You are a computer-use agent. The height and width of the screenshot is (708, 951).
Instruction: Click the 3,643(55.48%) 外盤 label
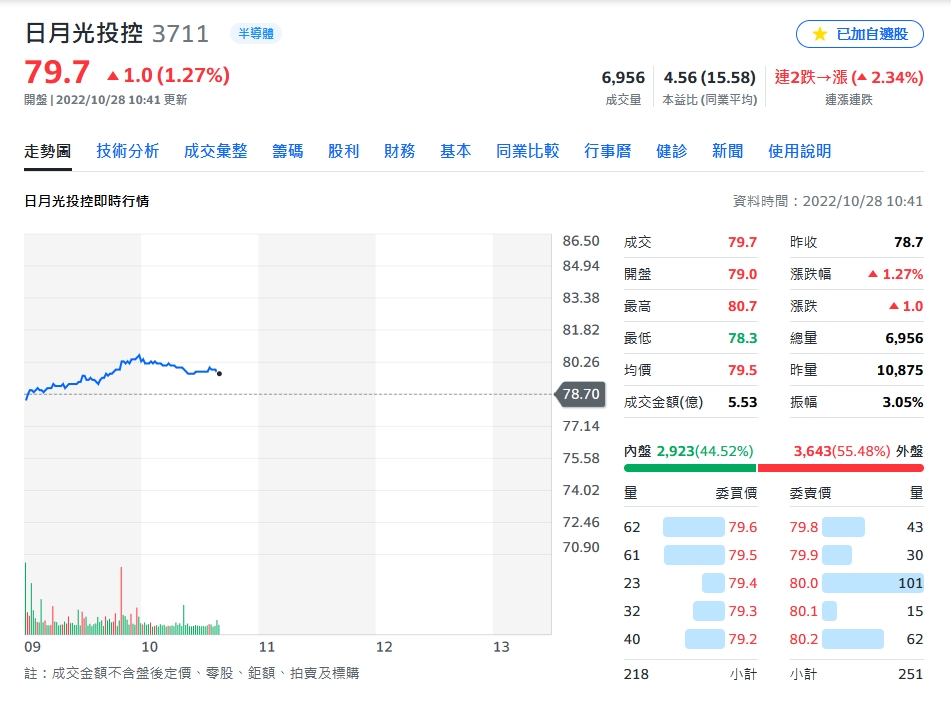(858, 451)
